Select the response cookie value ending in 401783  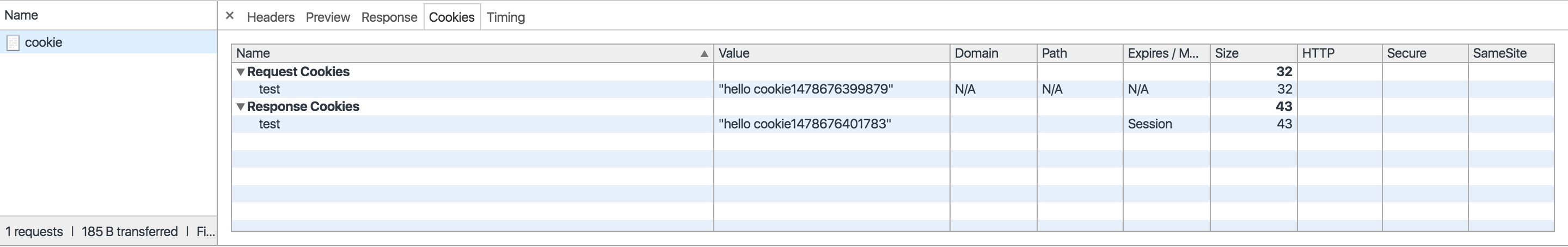pos(805,124)
